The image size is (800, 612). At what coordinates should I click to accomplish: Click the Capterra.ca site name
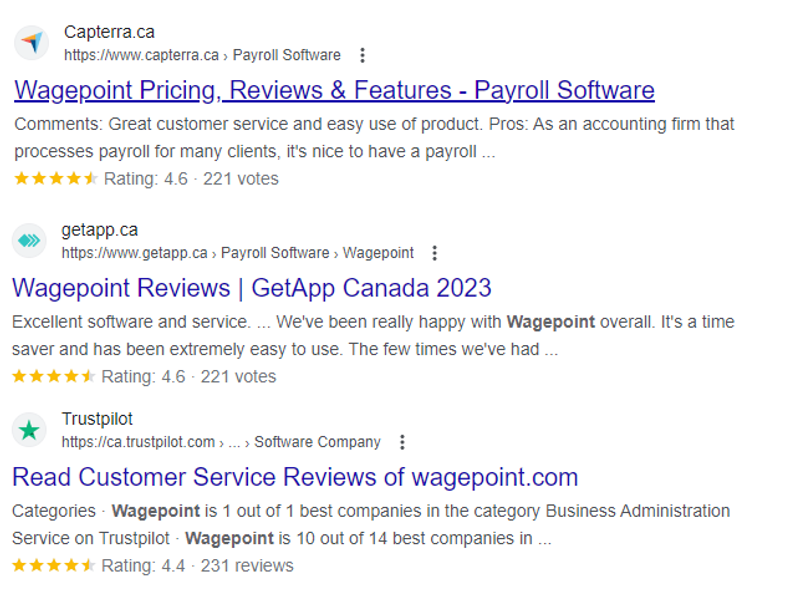[109, 32]
